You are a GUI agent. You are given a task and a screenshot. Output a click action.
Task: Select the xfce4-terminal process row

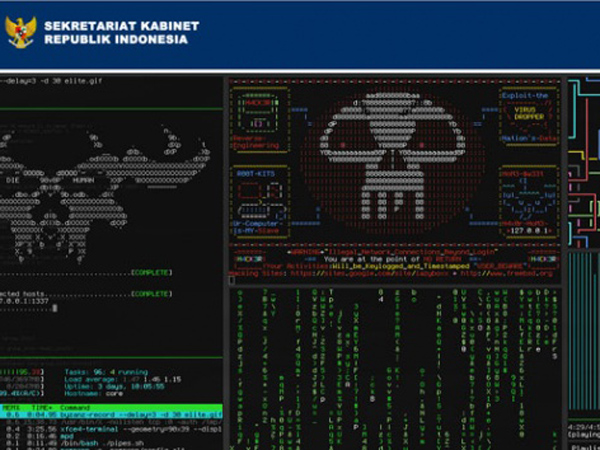111,429
